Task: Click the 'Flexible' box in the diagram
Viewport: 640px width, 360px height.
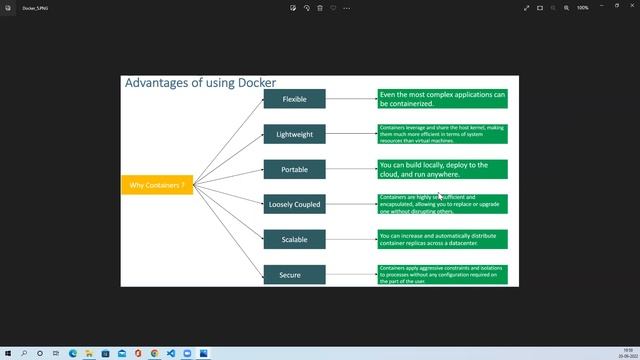Action: (294, 99)
